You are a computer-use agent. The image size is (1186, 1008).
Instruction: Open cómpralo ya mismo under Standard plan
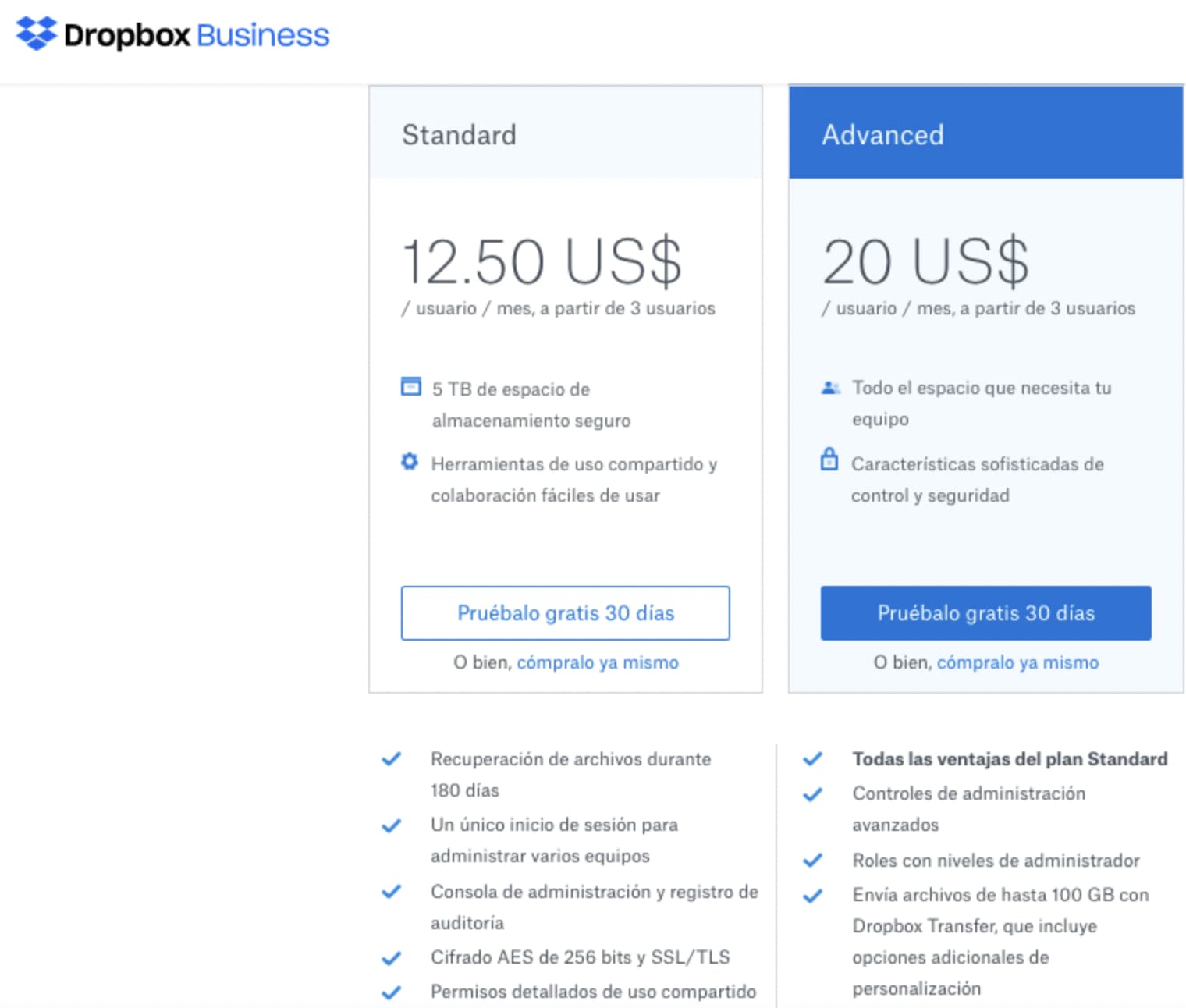(x=597, y=662)
